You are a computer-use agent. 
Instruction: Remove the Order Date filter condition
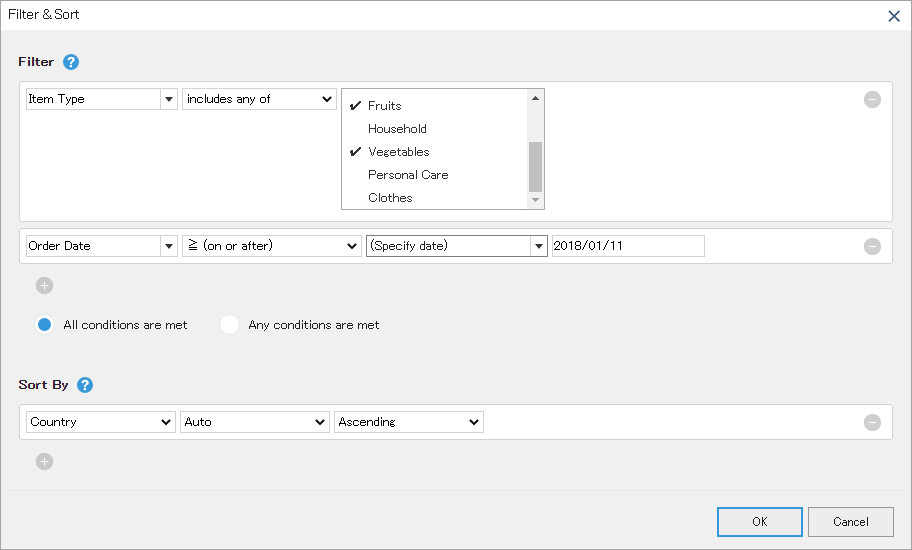pos(872,247)
